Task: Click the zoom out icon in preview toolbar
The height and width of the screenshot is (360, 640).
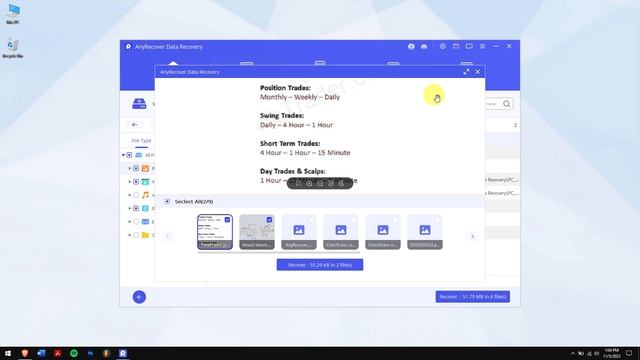Action: (x=320, y=183)
